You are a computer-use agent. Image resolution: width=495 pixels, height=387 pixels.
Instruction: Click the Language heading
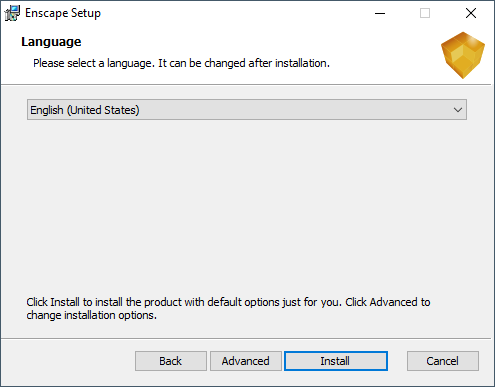click(x=51, y=42)
